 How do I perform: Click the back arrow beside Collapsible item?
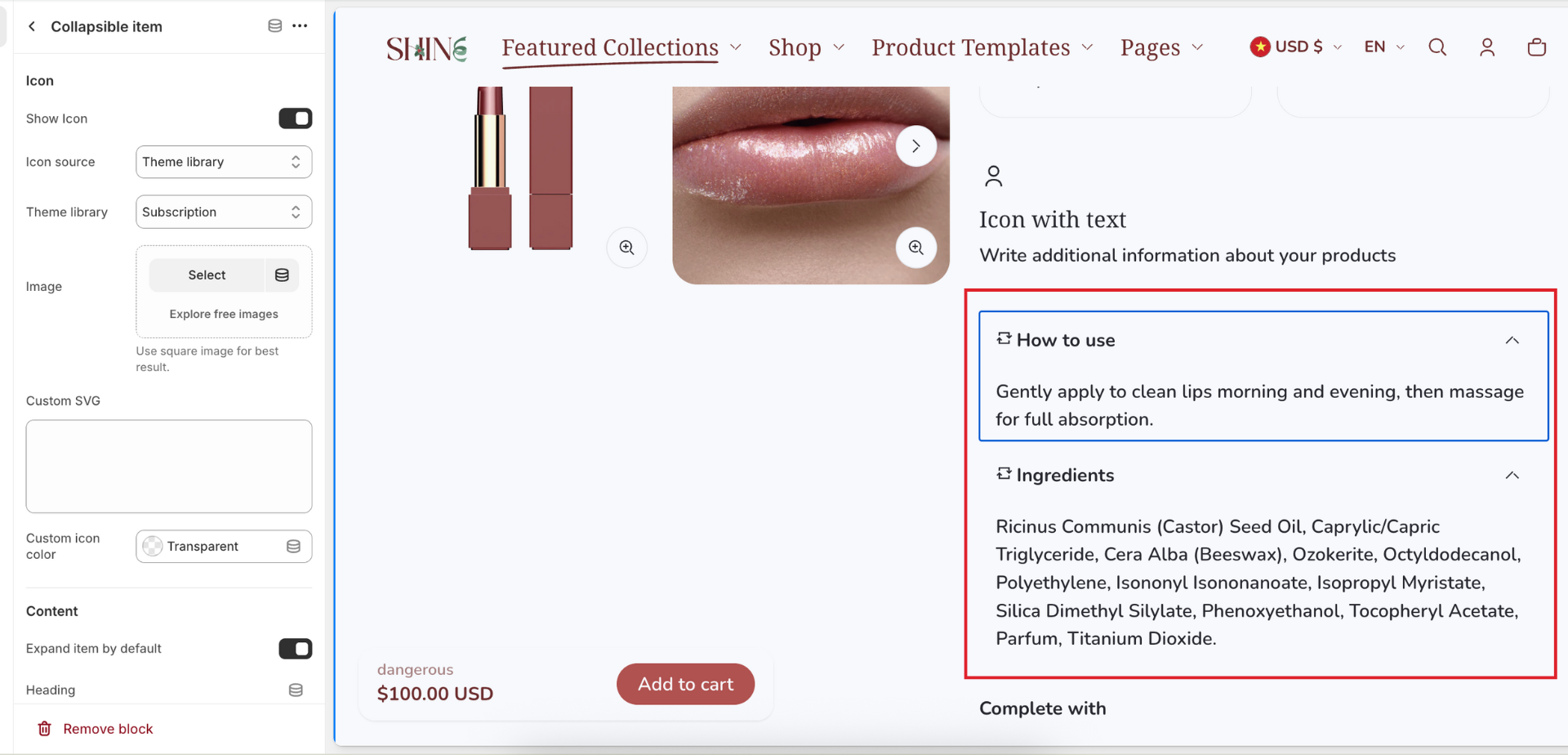32,26
